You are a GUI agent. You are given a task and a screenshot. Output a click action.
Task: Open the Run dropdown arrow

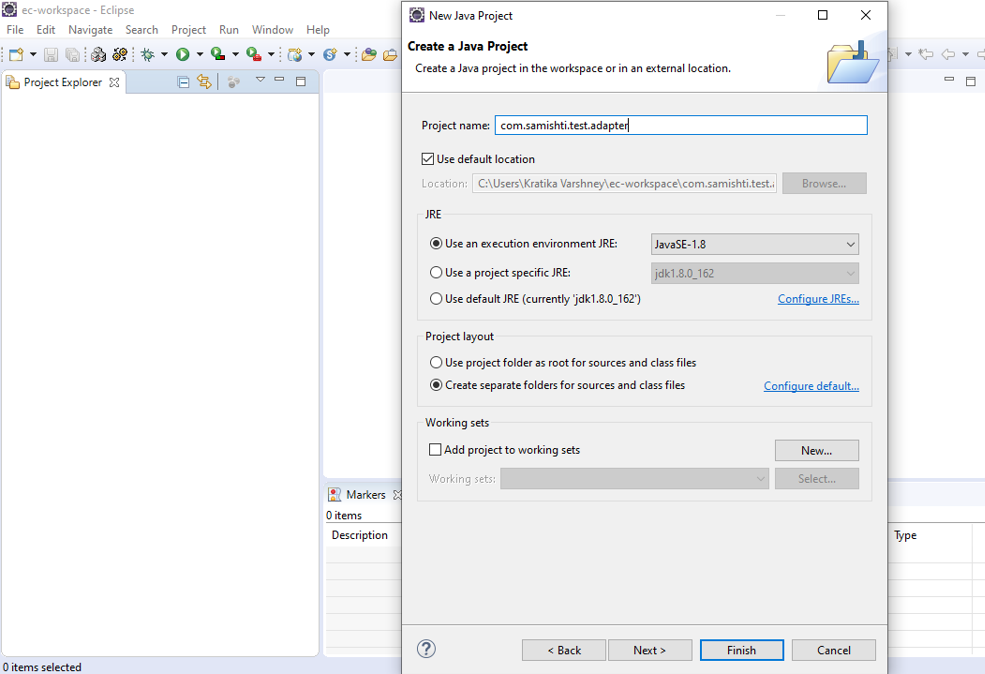tap(200, 55)
